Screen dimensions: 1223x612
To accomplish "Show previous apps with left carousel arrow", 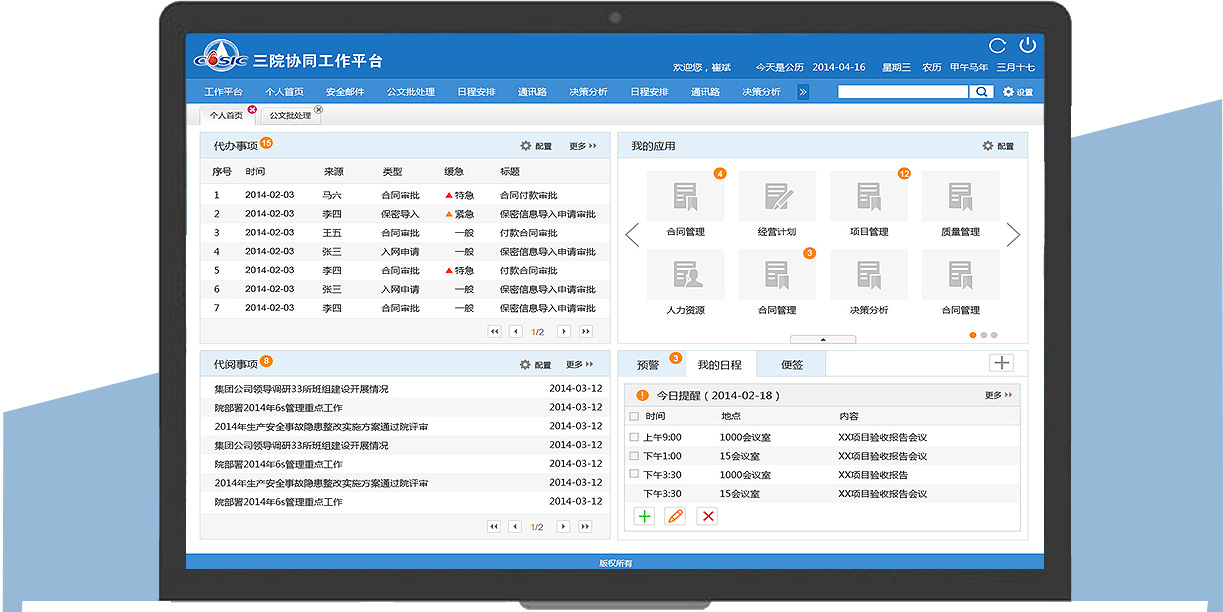I will coord(632,235).
